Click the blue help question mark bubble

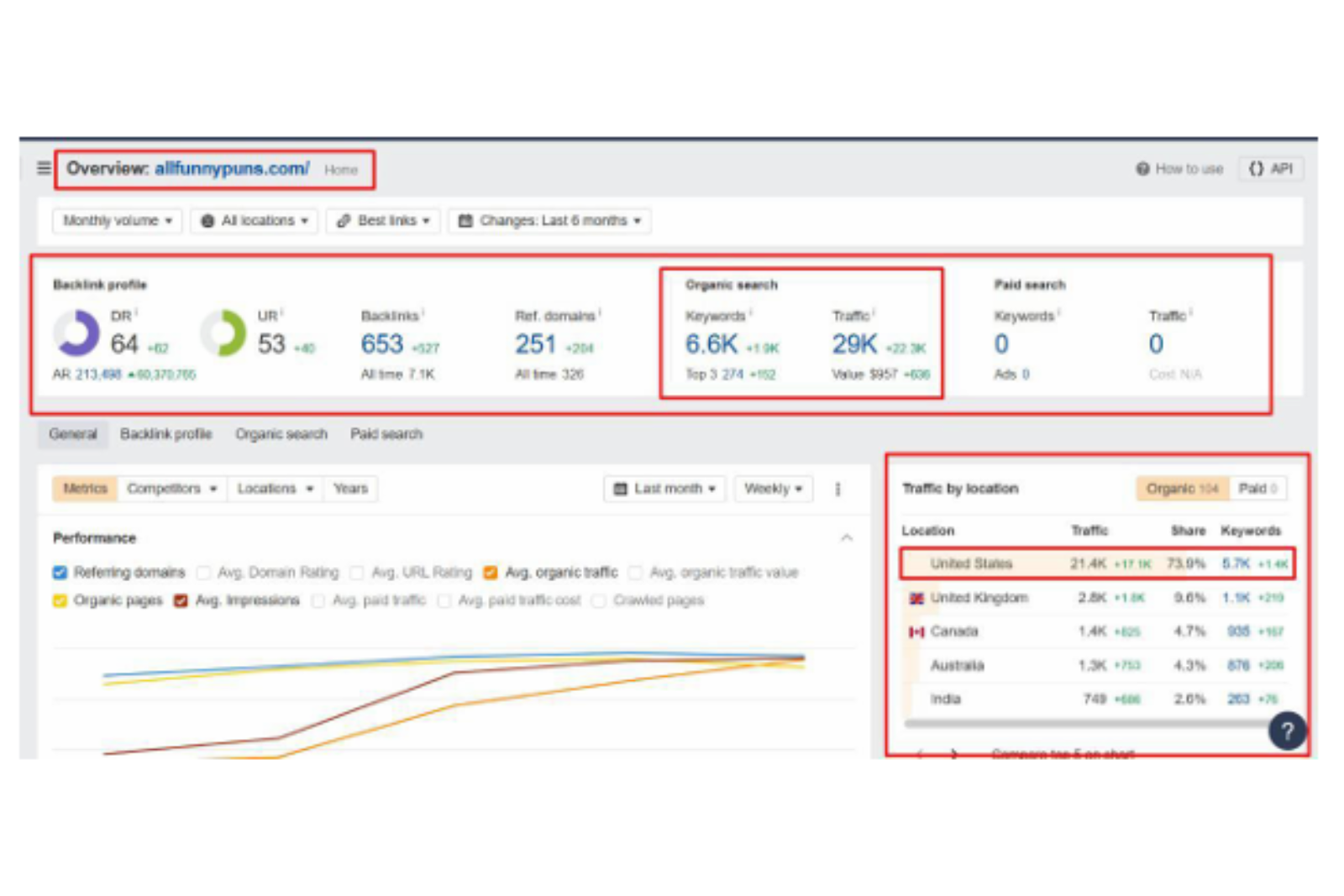(1287, 731)
